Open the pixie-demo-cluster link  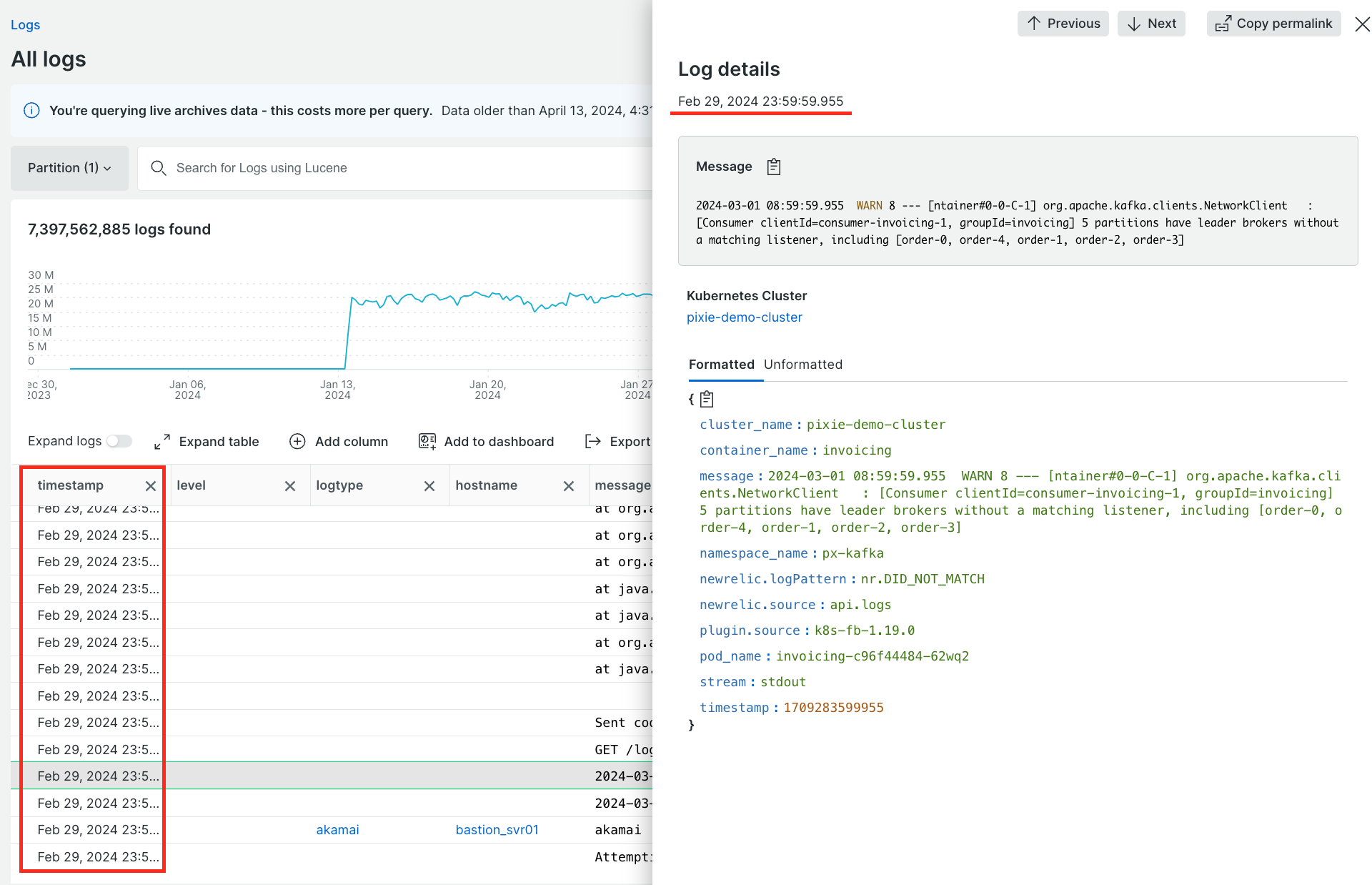744,317
